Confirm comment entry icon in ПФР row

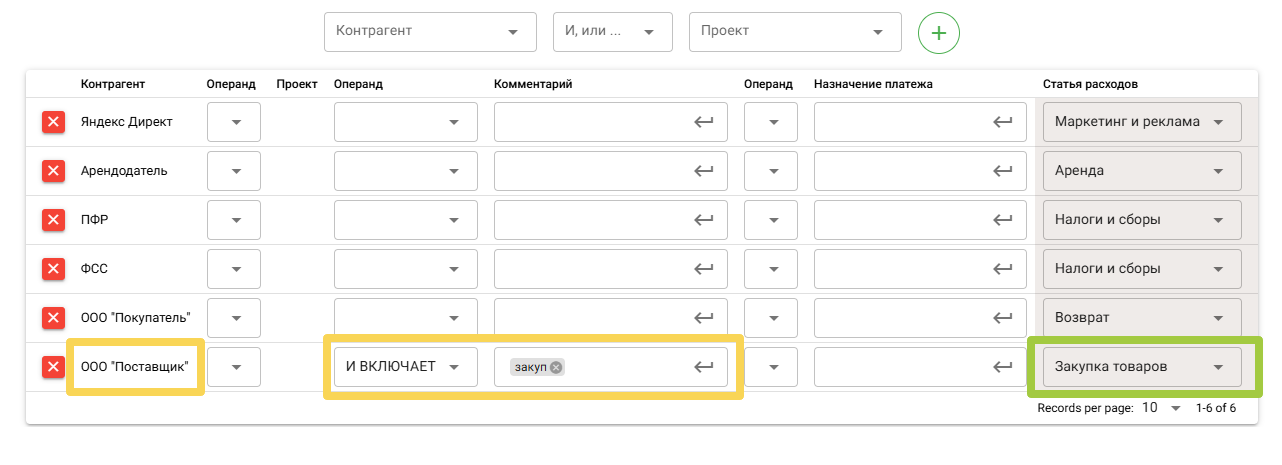tap(704, 220)
